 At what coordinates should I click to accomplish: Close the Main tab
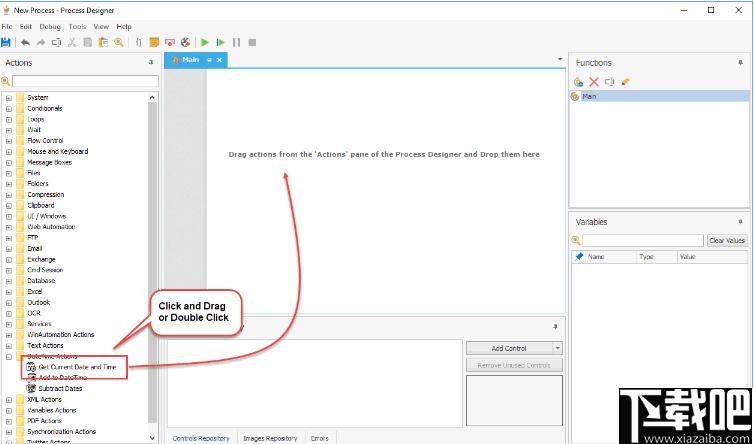pos(219,60)
